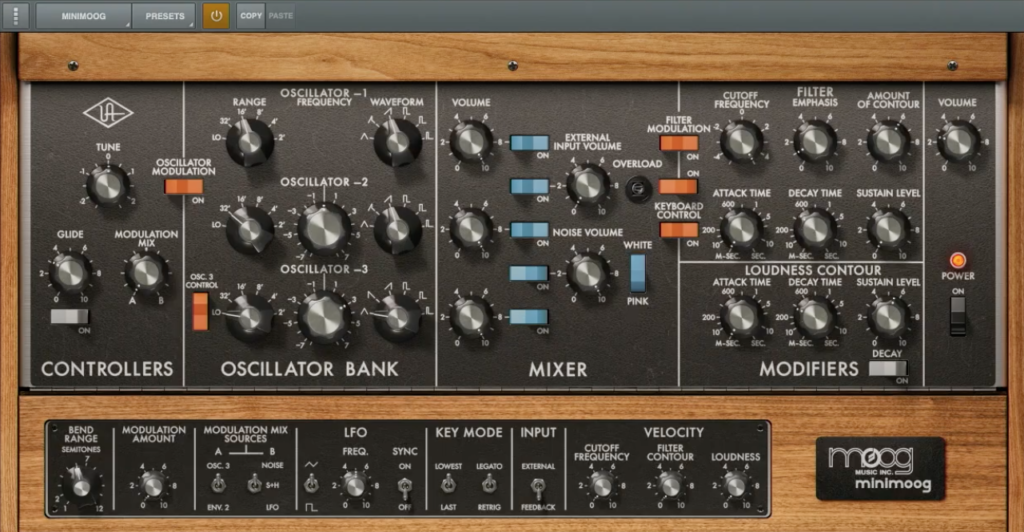
Task: Click the Oscillator 2 waveform knob
Action: pyautogui.click(x=397, y=230)
